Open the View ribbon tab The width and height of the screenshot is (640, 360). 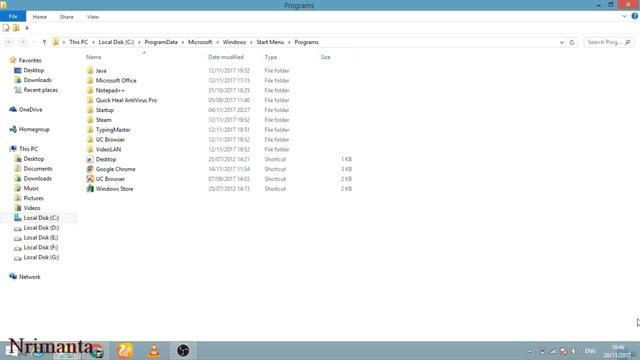point(93,17)
